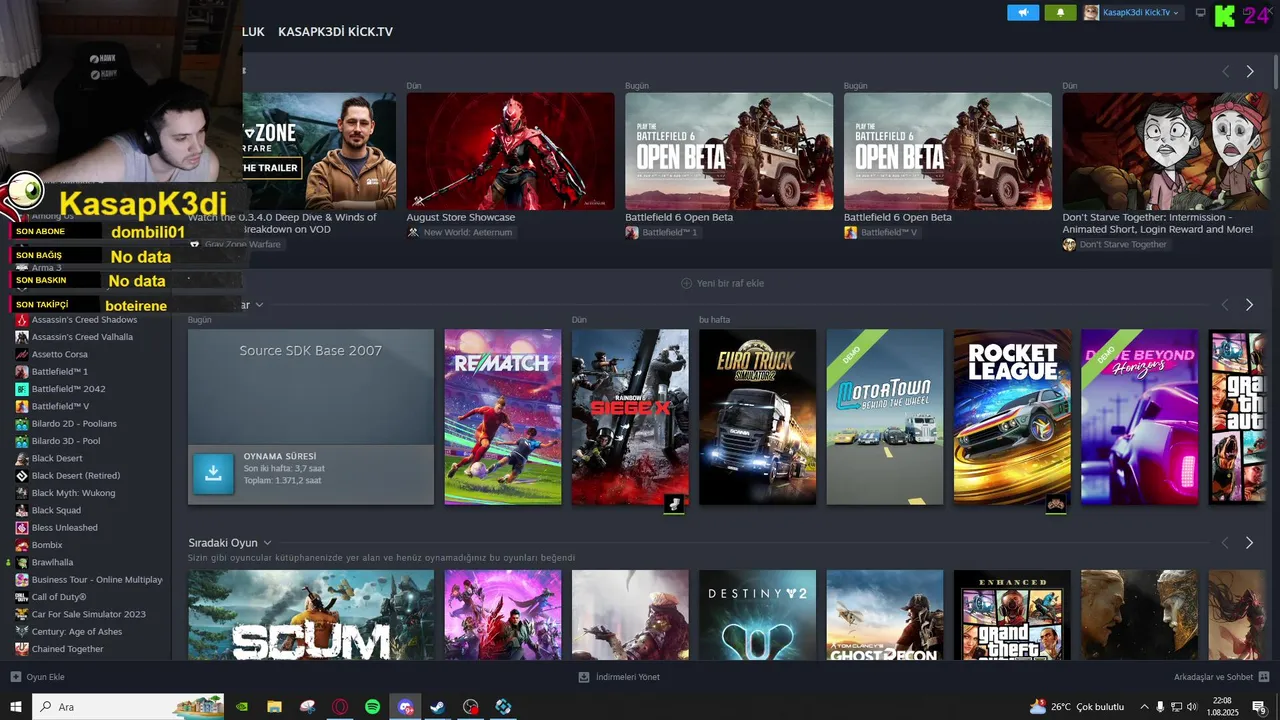Click Sıradaki Oyun shelf left arrow

pos(1225,543)
